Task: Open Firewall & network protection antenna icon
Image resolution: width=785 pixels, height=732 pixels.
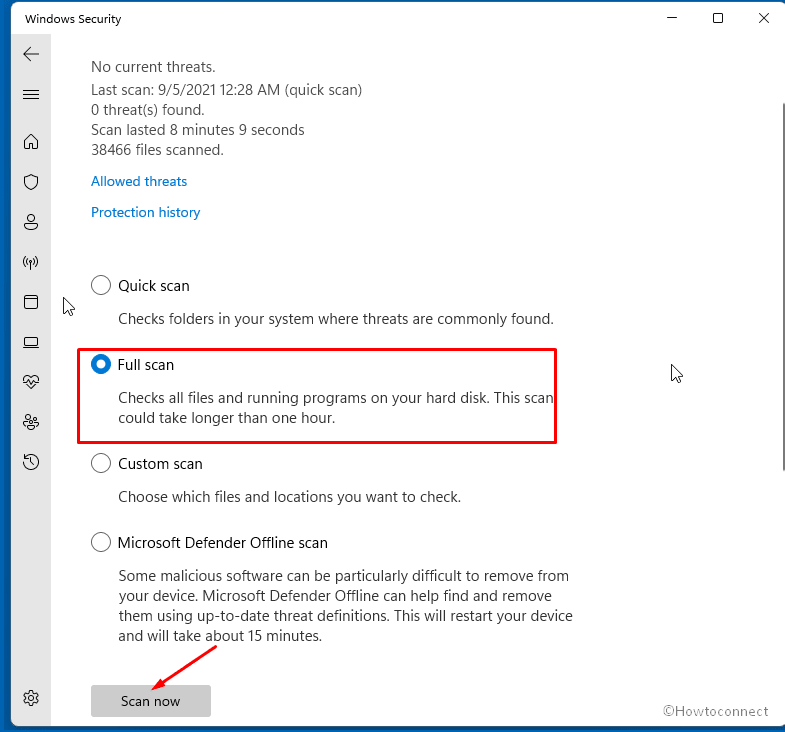Action: click(x=31, y=262)
